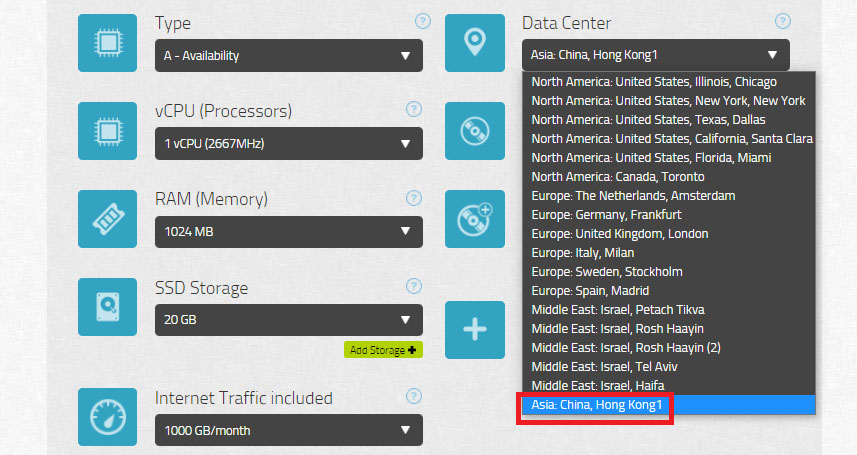Click the blue plus icon tile
857x455 pixels.
pos(474,330)
